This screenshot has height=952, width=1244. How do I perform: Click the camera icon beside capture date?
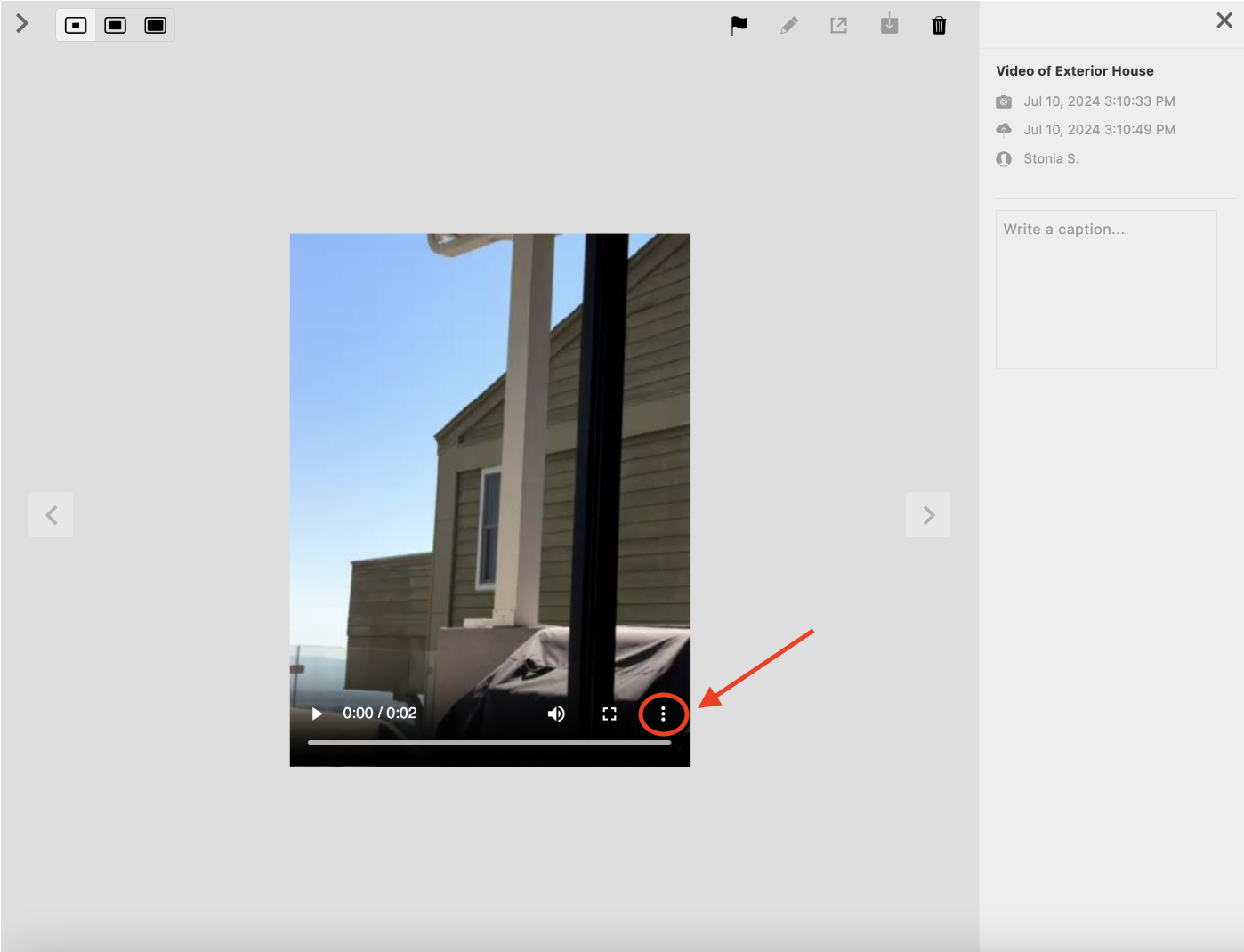(1004, 101)
